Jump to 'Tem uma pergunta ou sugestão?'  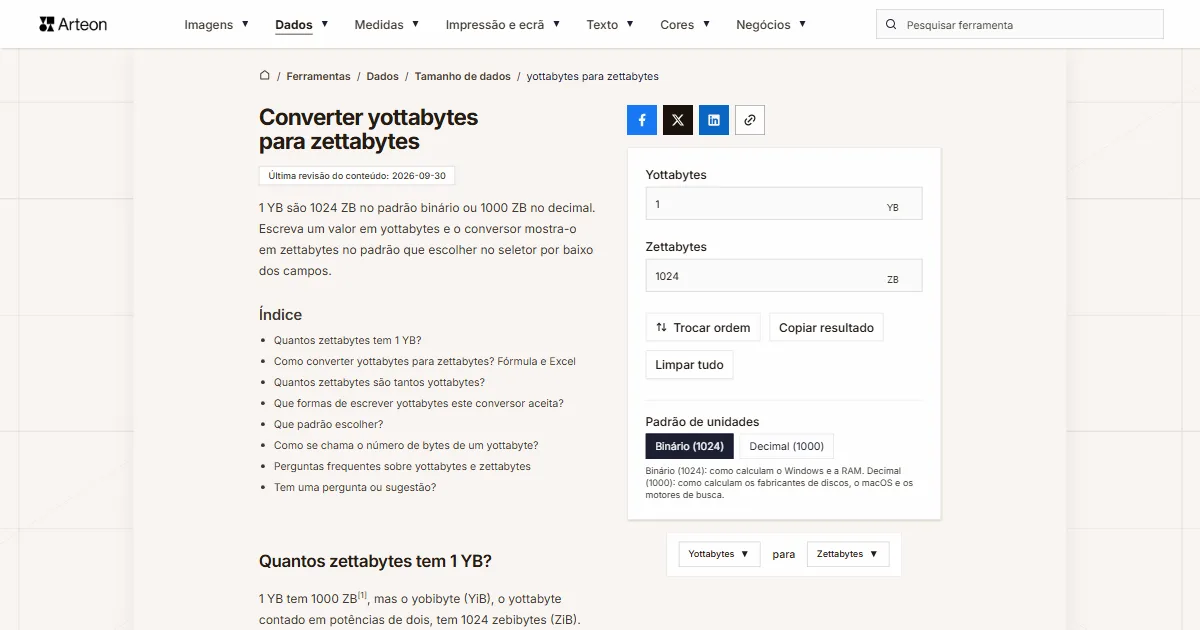(x=355, y=487)
